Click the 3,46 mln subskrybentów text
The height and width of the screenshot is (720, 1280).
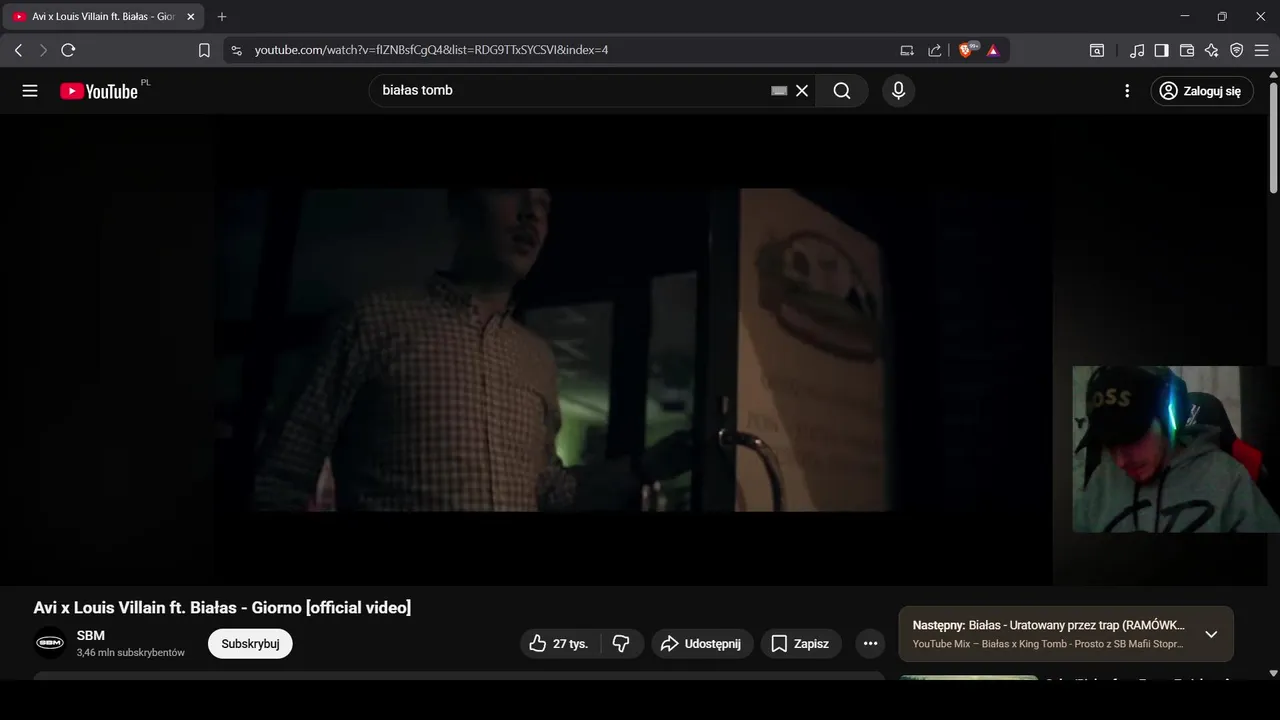click(131, 653)
